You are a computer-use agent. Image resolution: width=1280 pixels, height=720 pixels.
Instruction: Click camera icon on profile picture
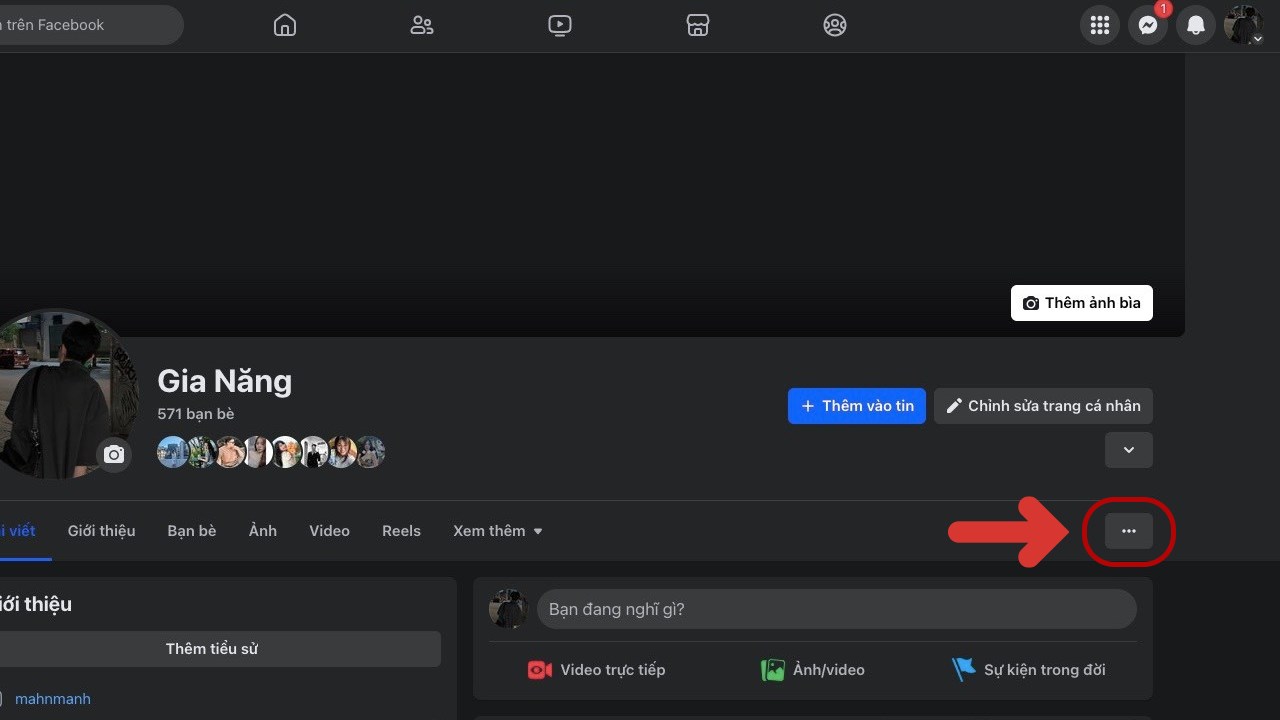115,455
